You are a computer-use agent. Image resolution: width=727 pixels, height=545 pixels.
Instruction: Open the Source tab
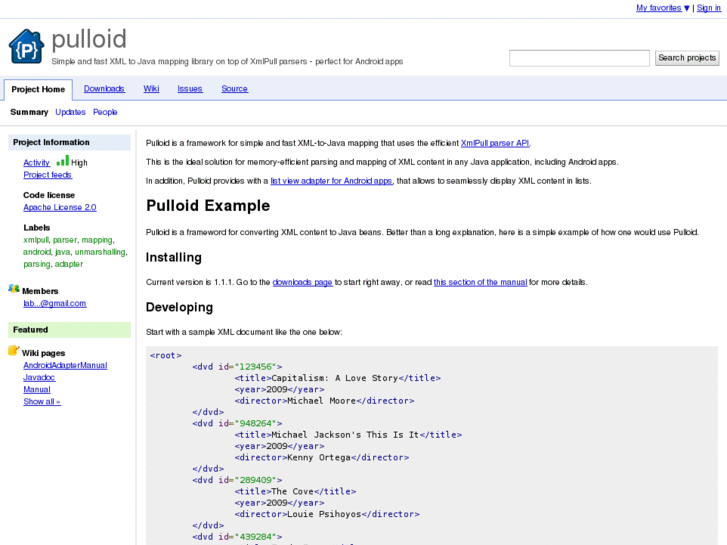pos(234,89)
